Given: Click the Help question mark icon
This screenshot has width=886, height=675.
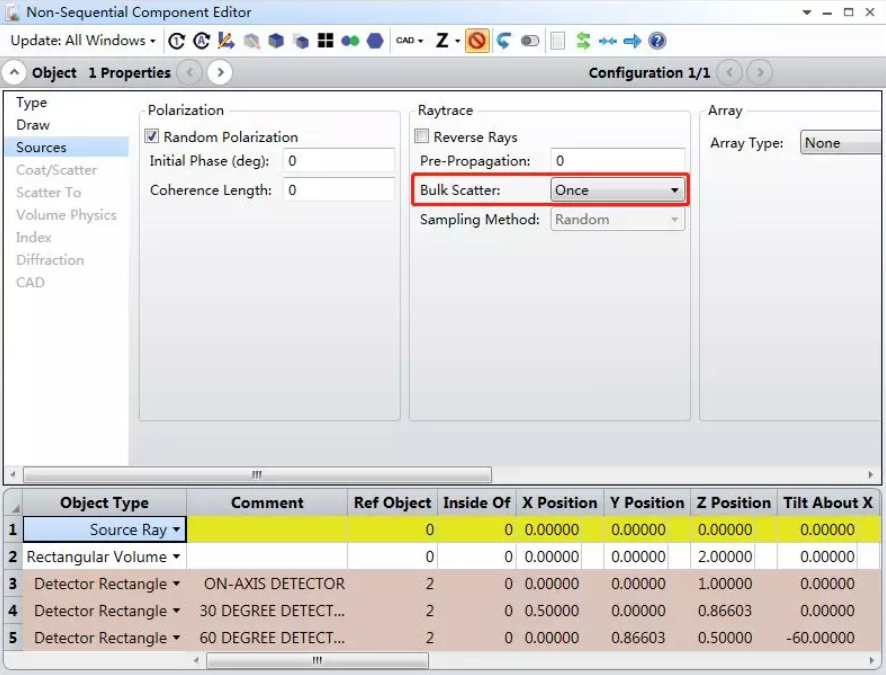Looking at the screenshot, I should coord(657,41).
